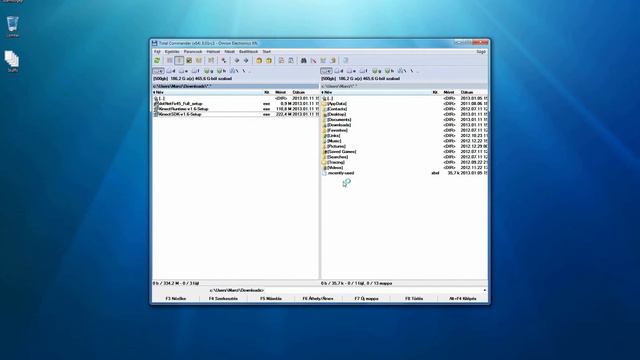
Task: Go forward using the right arrow icon
Action: pos(246,60)
